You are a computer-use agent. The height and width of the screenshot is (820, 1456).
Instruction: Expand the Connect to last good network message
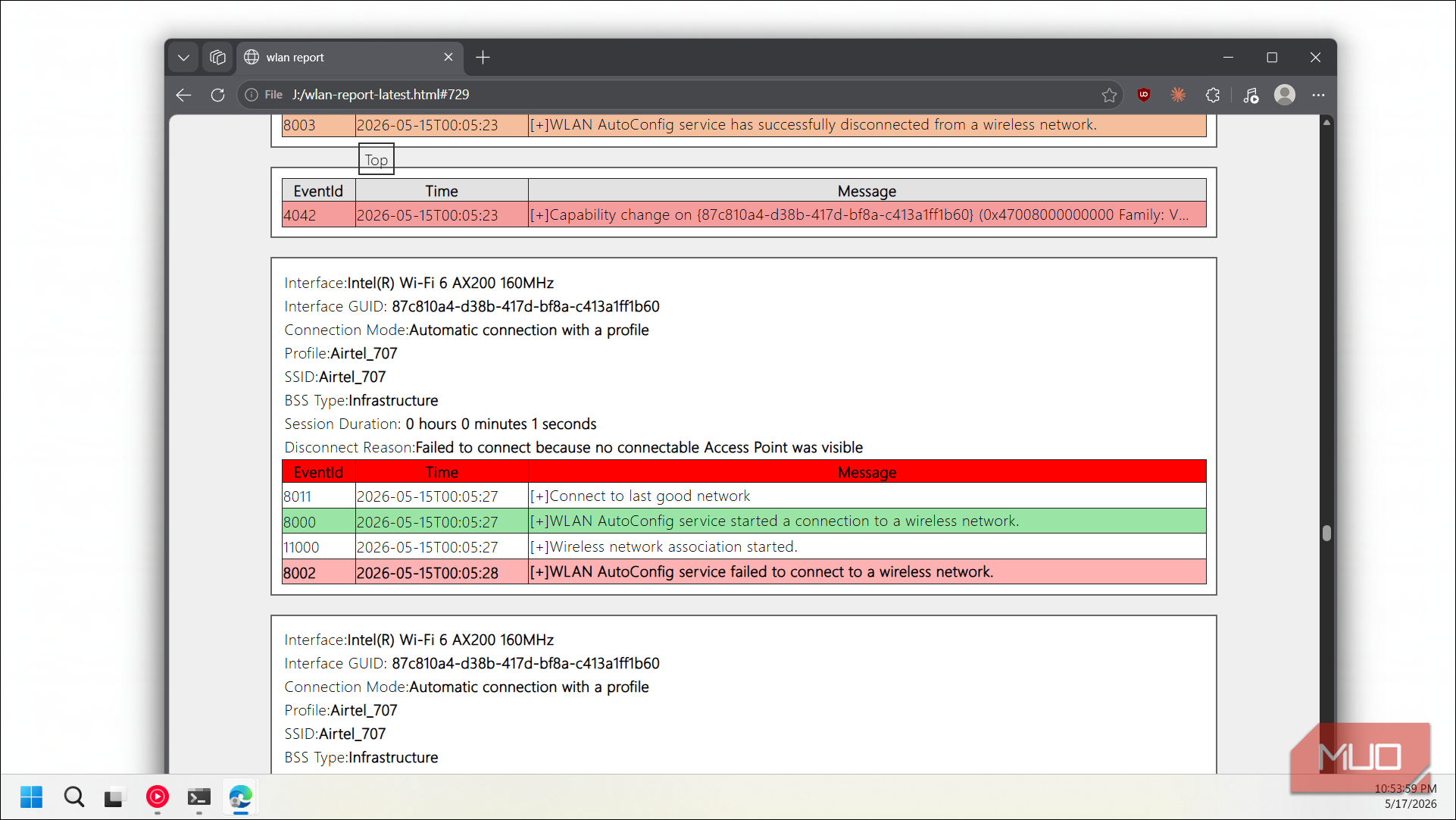coord(867,496)
